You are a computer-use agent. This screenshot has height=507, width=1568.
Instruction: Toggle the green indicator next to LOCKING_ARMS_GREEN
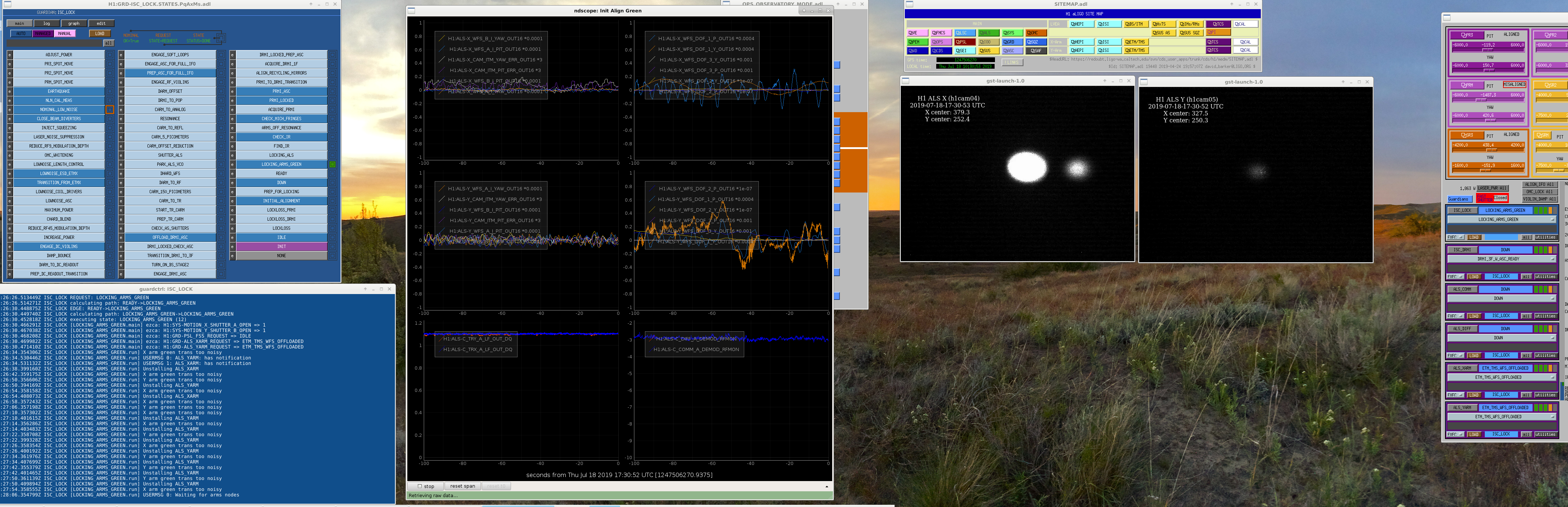coord(333,164)
